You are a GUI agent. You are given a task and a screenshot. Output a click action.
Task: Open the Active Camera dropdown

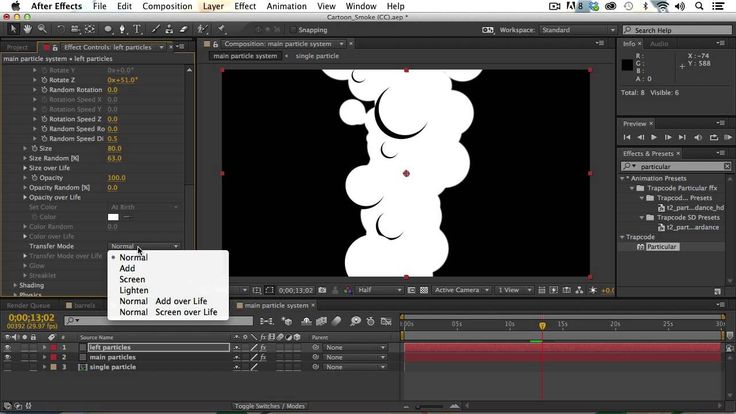point(461,290)
